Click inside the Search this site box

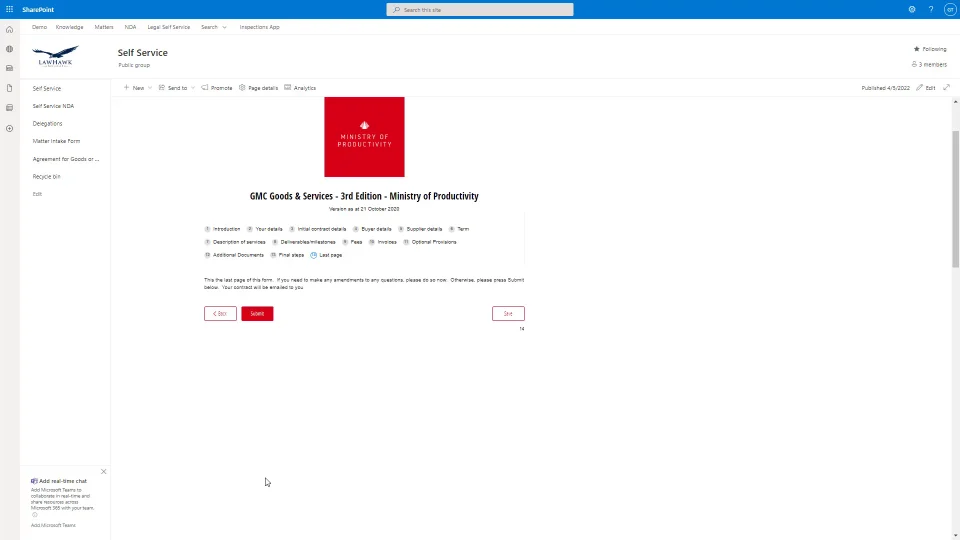point(479,10)
